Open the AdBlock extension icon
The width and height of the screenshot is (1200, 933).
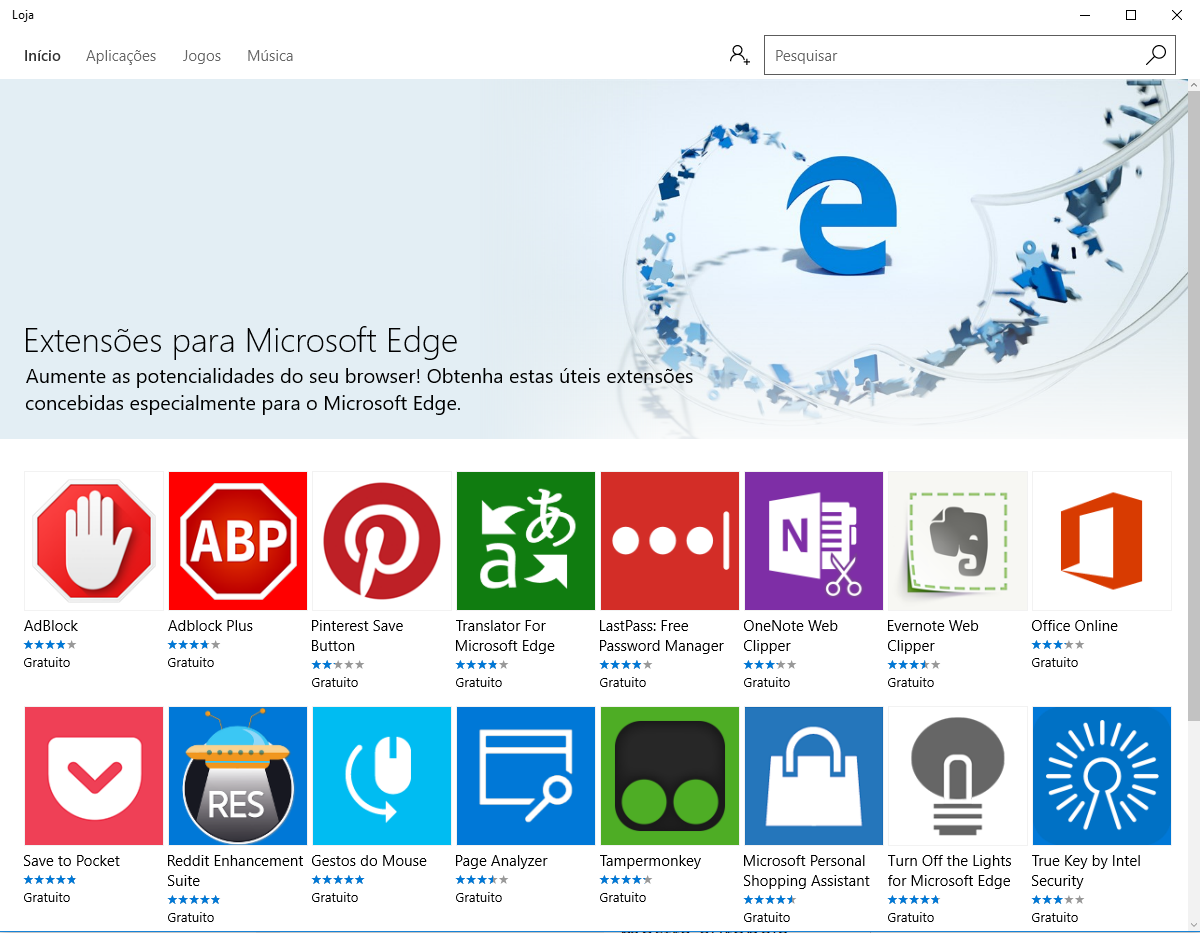click(94, 541)
